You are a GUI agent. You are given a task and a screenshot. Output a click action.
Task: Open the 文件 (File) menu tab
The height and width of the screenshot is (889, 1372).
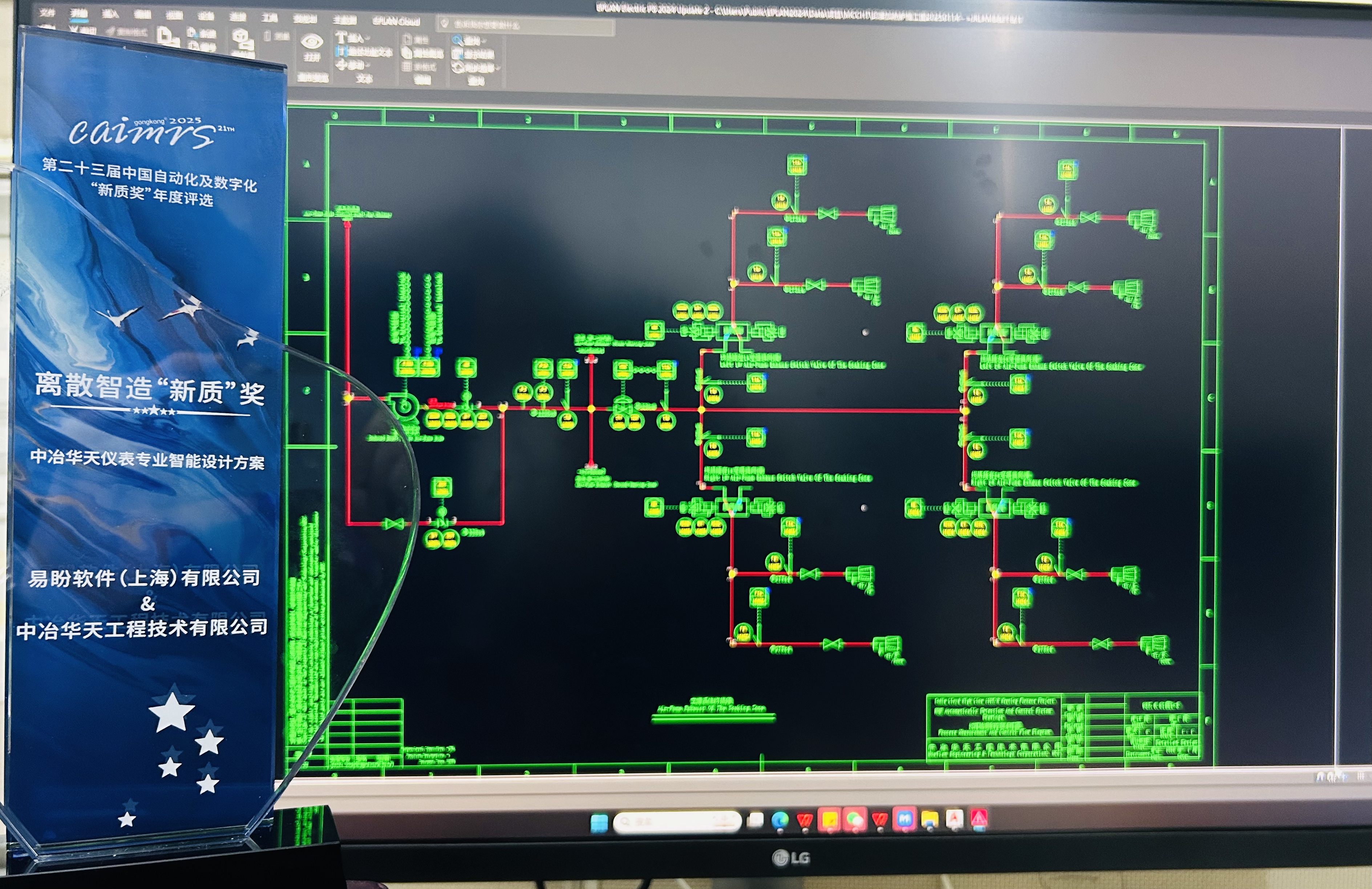click(x=47, y=13)
